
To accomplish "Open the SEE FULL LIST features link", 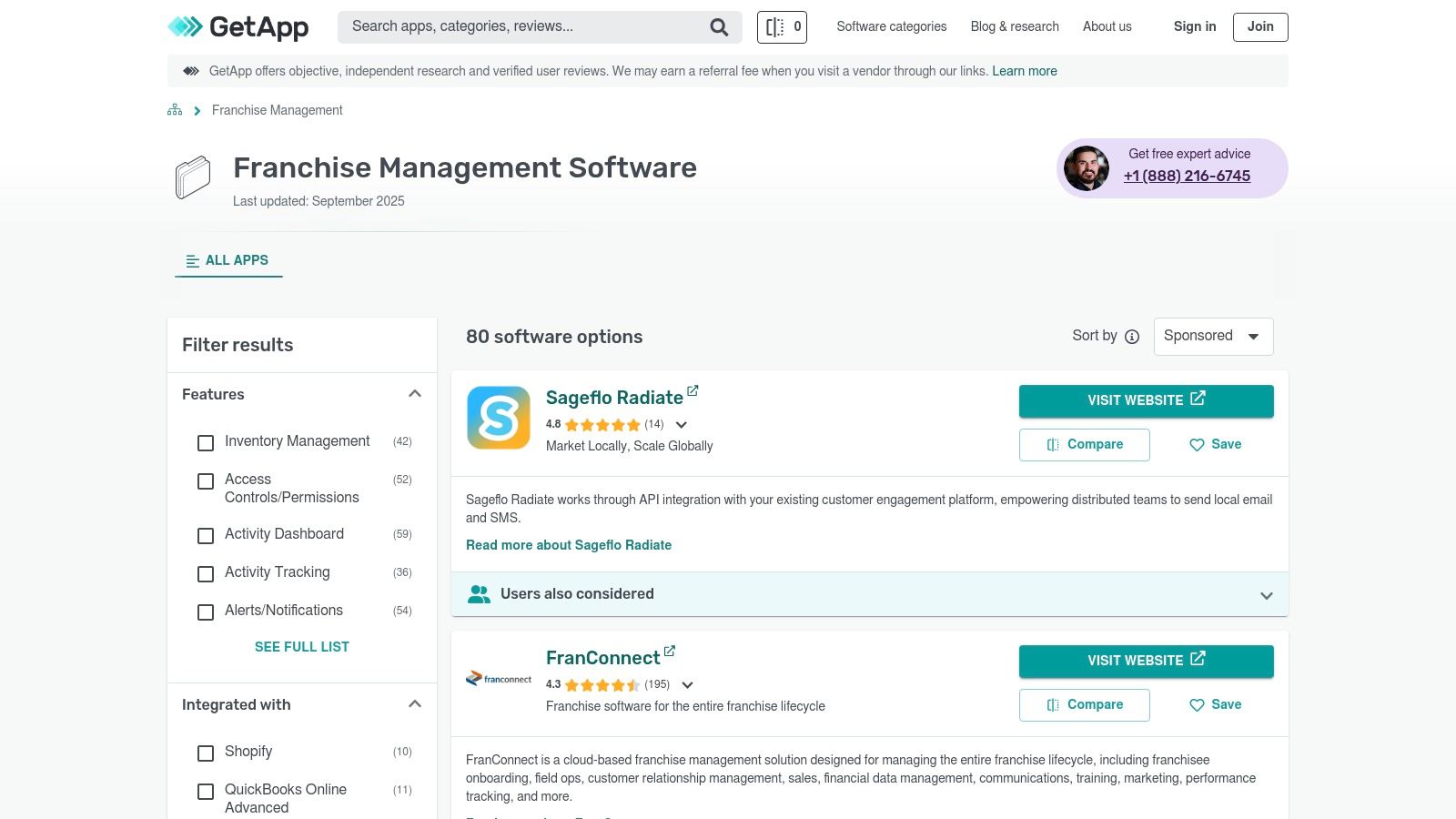I will [301, 647].
